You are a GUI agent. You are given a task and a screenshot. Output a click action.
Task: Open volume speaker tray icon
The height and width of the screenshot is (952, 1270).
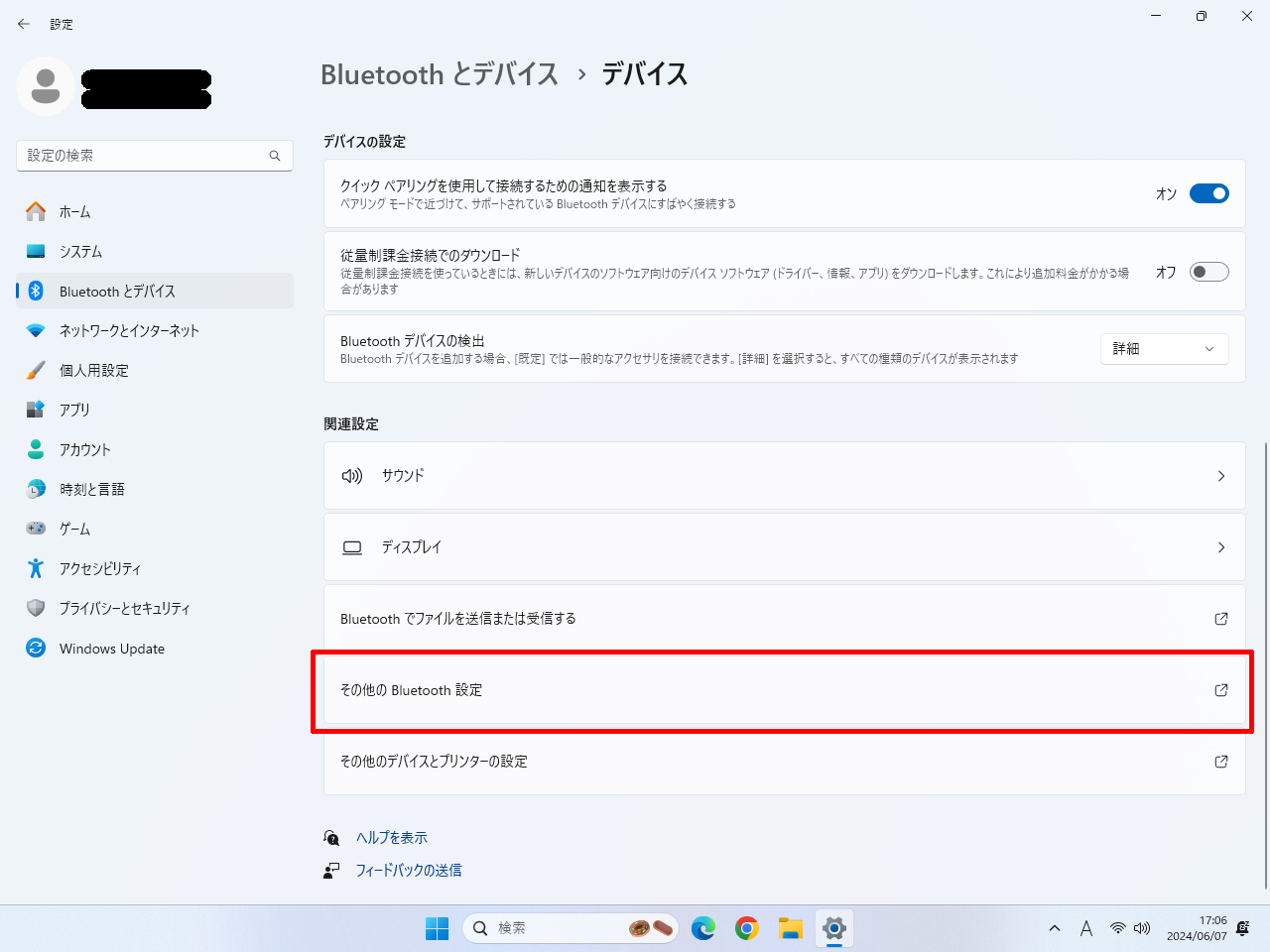(1142, 928)
